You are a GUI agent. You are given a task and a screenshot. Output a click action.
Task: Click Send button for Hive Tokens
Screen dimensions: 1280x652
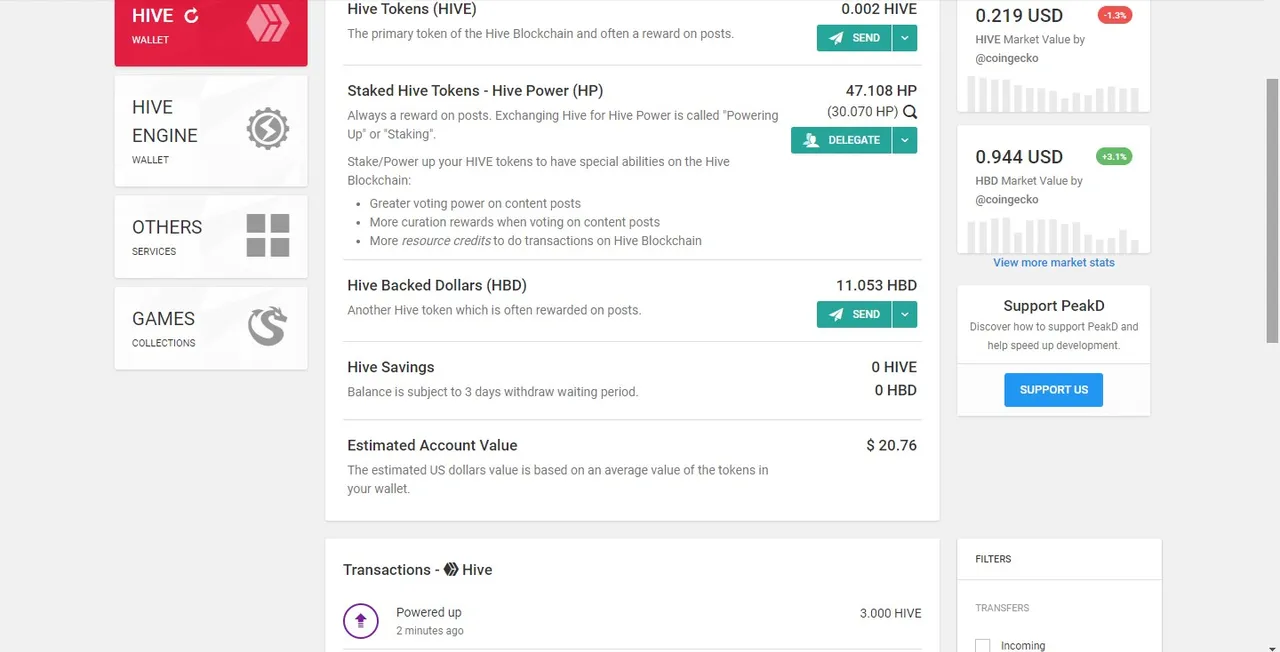click(x=854, y=38)
